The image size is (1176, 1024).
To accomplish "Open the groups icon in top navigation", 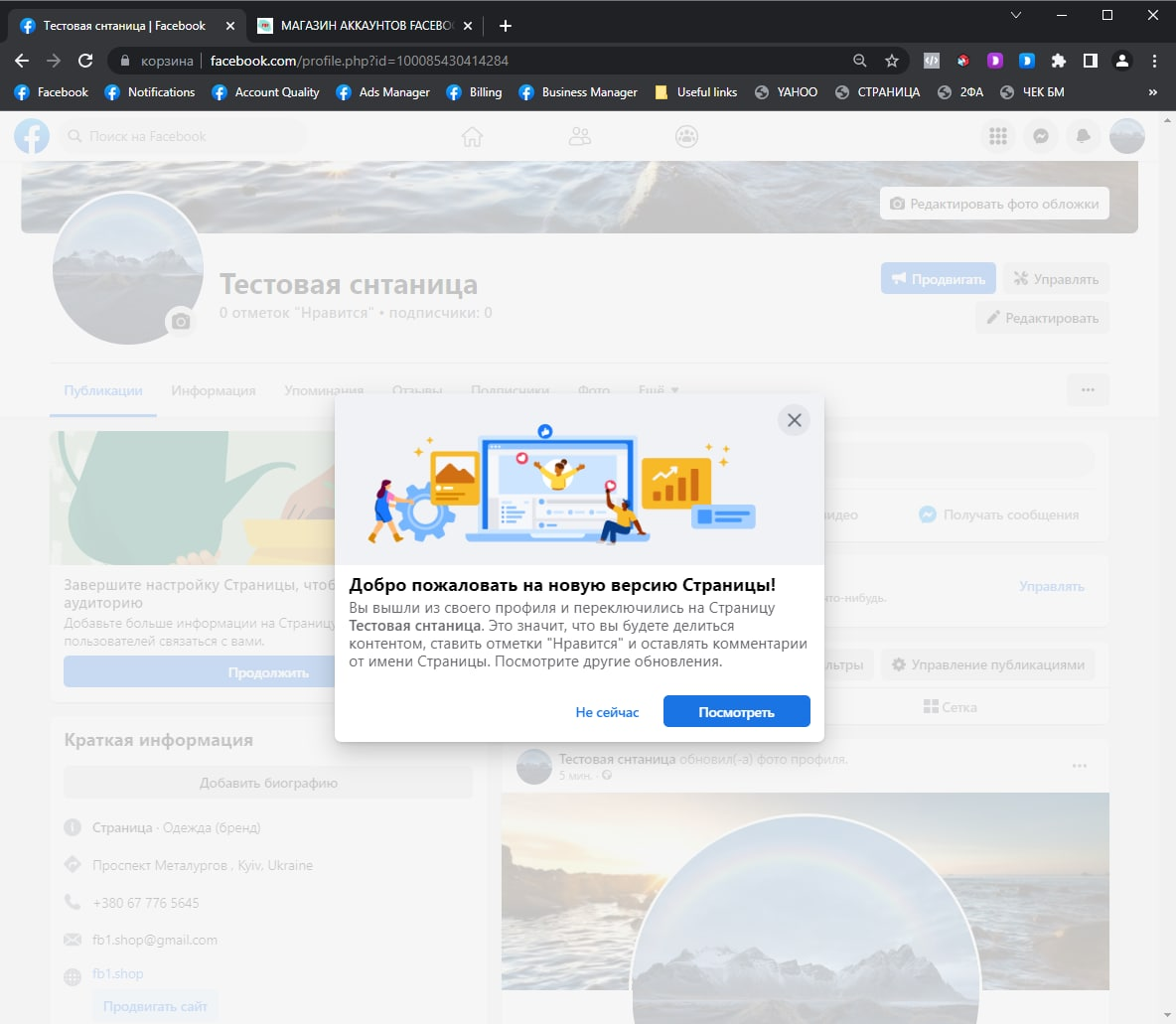I will pyautogui.click(x=687, y=136).
